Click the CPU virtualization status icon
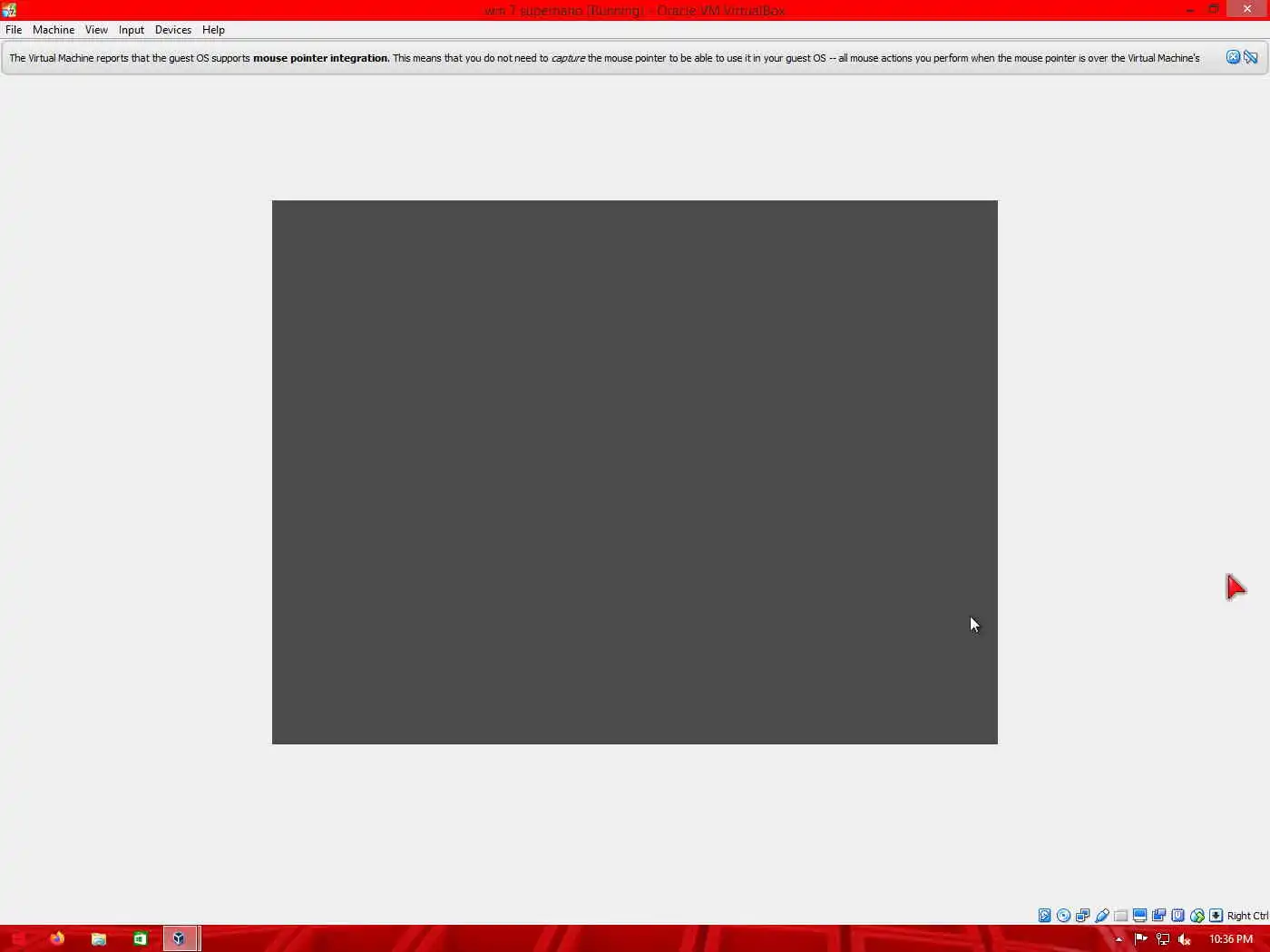 tap(1177, 916)
